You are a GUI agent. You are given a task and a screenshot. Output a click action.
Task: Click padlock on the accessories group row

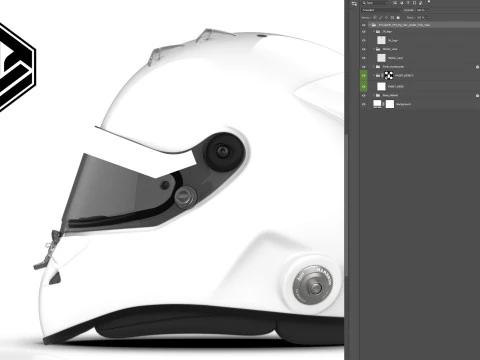click(477, 67)
